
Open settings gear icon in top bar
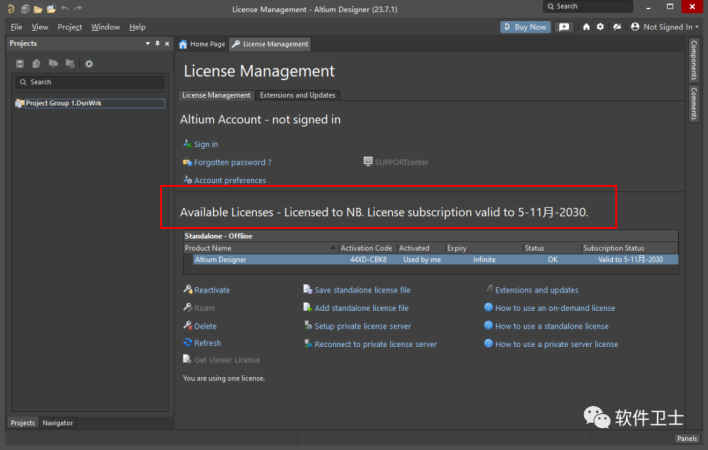[x=600, y=27]
